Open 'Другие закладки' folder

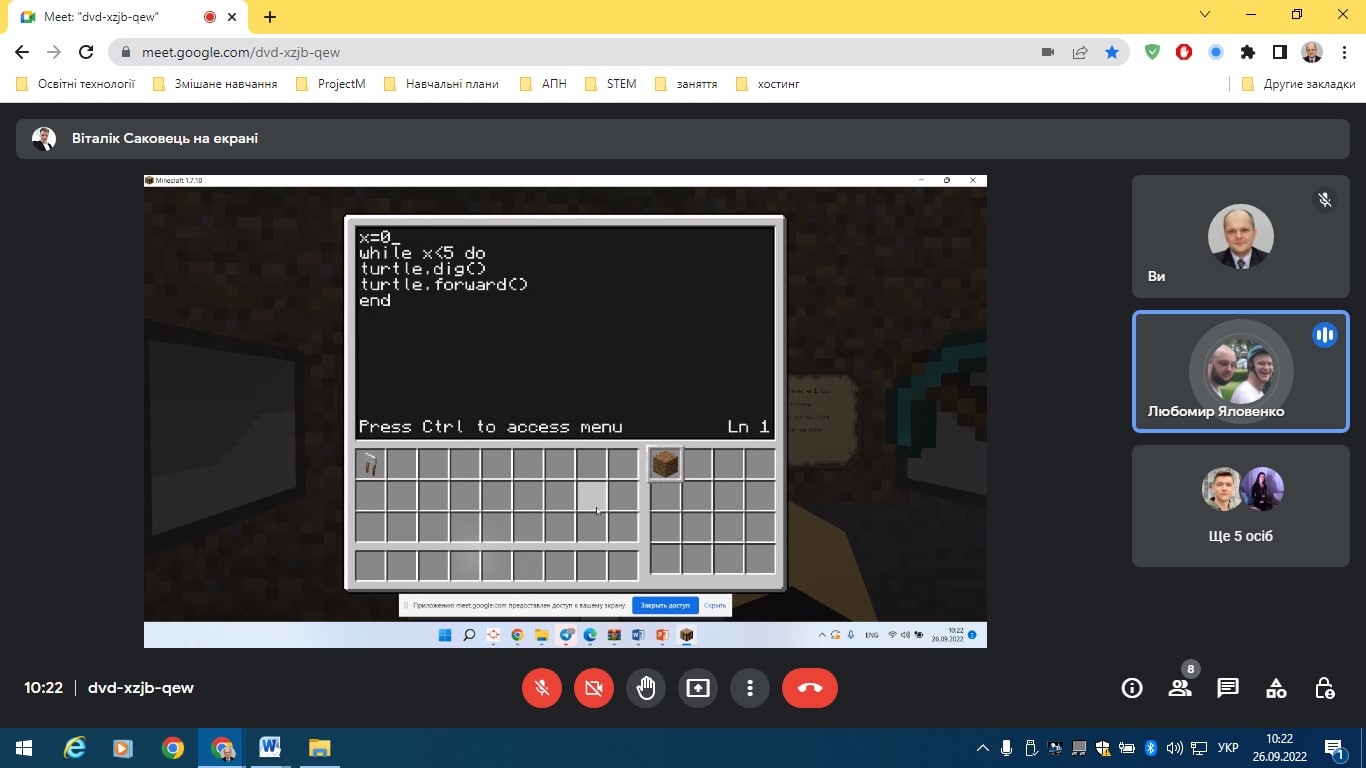1298,84
